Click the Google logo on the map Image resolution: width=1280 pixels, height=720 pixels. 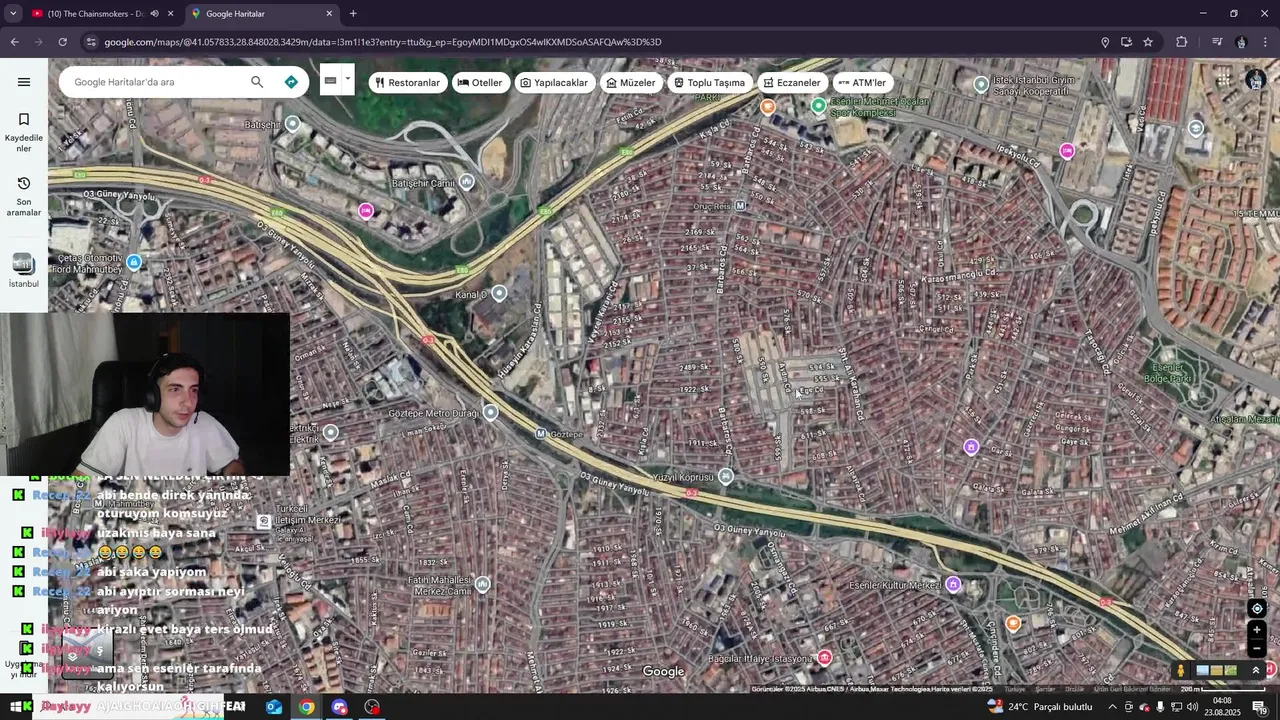(663, 672)
